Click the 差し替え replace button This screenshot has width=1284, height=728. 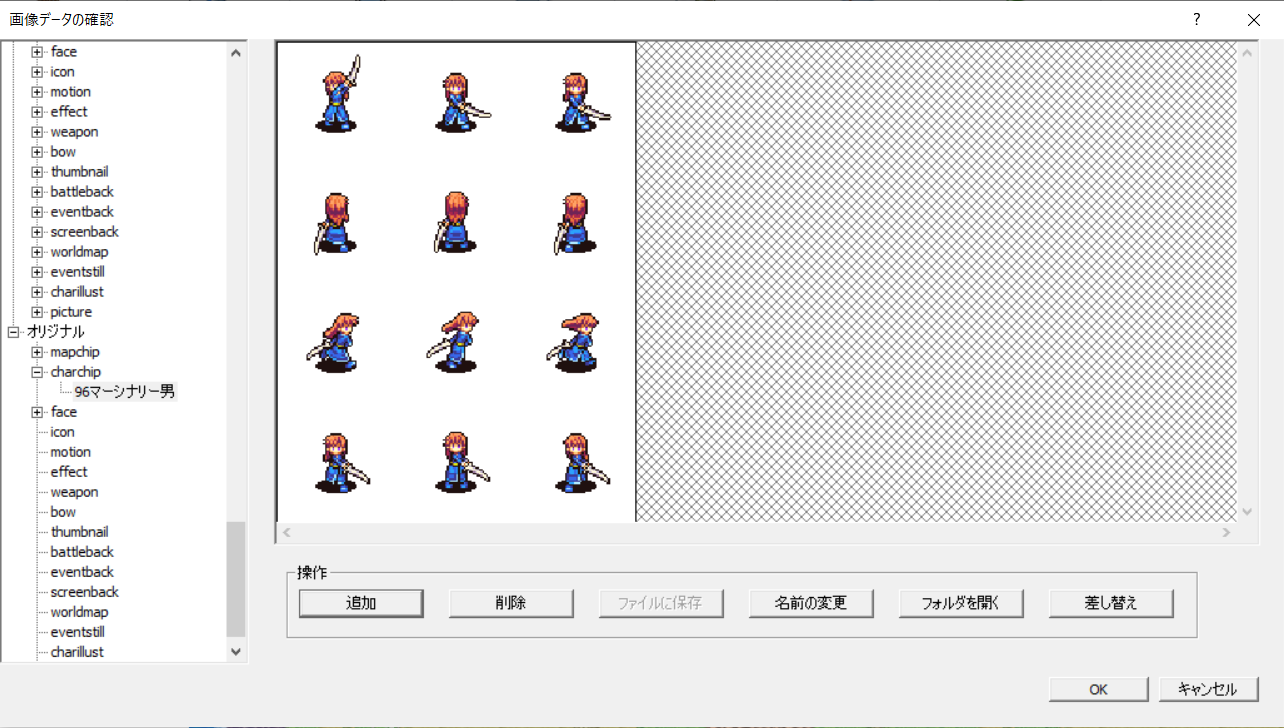[x=1110, y=603]
